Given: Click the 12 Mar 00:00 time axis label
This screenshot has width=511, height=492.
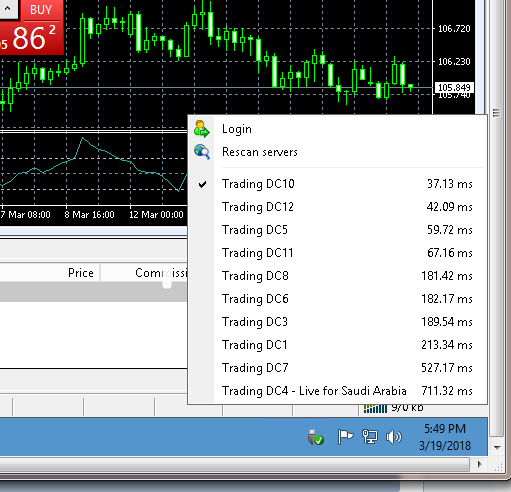Looking at the screenshot, I should click(156, 215).
